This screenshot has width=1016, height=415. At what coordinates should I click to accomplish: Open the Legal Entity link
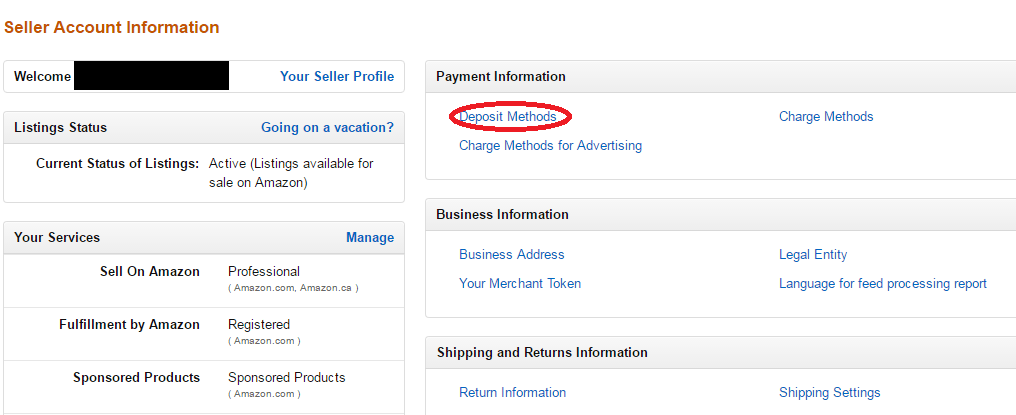click(x=813, y=255)
